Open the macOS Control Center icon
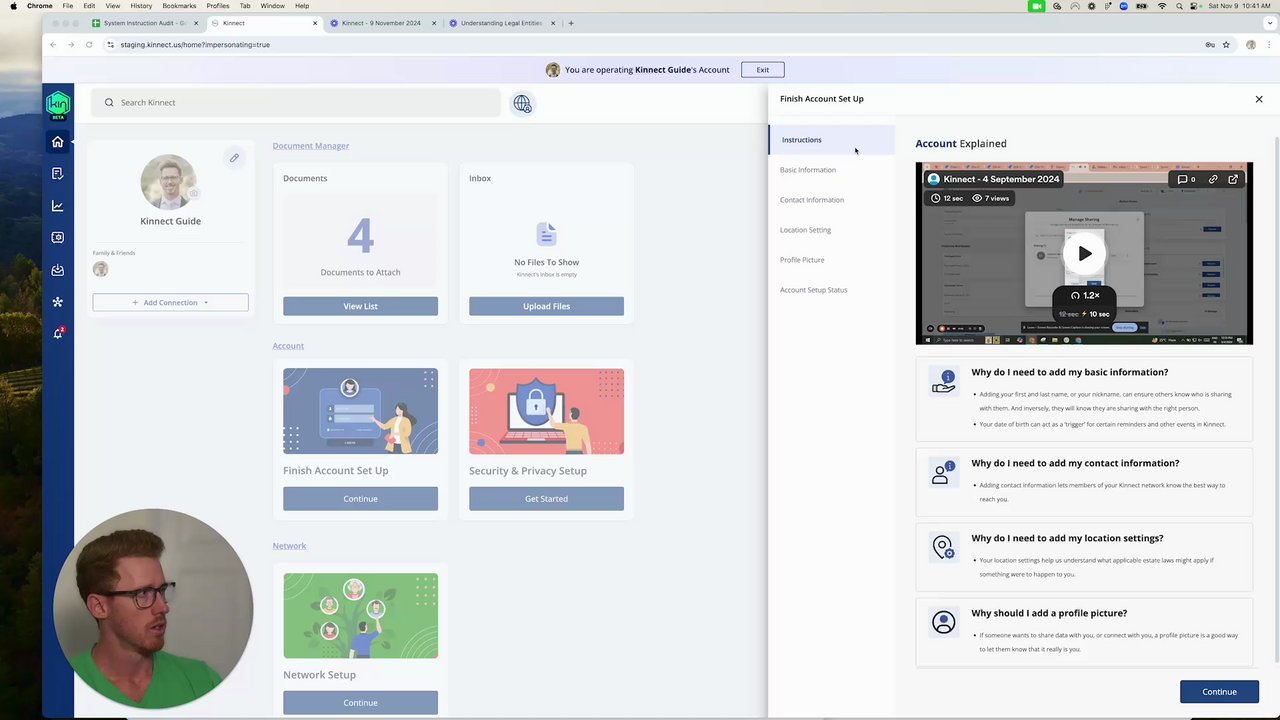The image size is (1280, 720). coord(1195,6)
